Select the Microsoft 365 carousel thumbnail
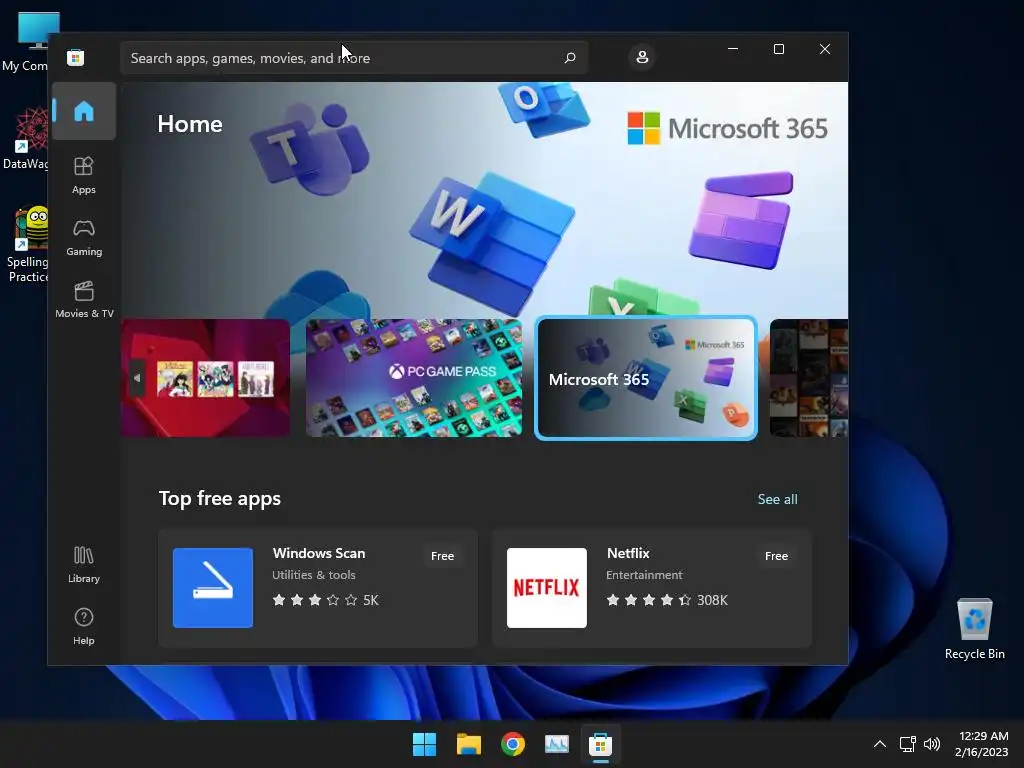Screen dimensions: 1024x768 coord(646,377)
